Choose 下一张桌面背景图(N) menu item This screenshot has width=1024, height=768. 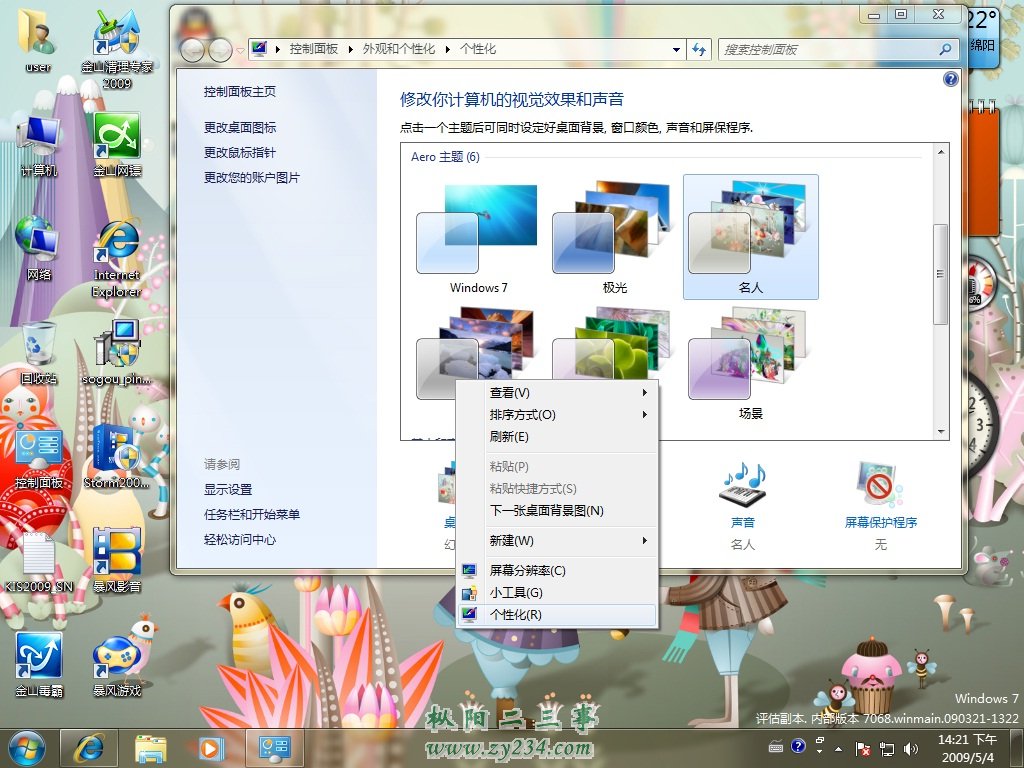pyautogui.click(x=557, y=511)
